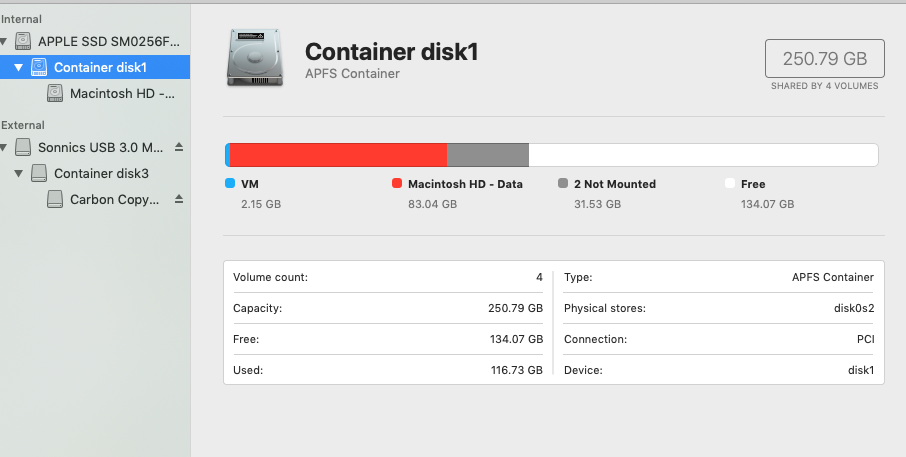The image size is (906, 457).
Task: Click the Carbon Copy volume icon
Action: [x=55, y=199]
